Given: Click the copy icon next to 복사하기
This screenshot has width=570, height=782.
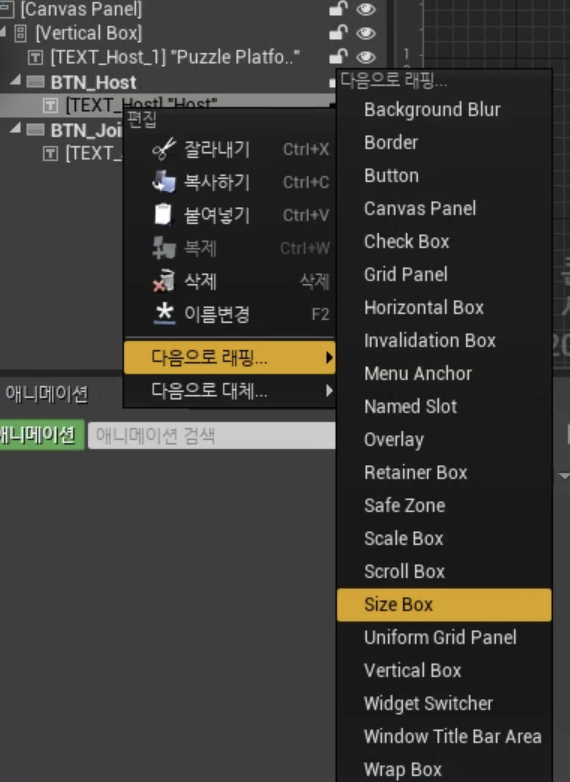Looking at the screenshot, I should coord(164,182).
